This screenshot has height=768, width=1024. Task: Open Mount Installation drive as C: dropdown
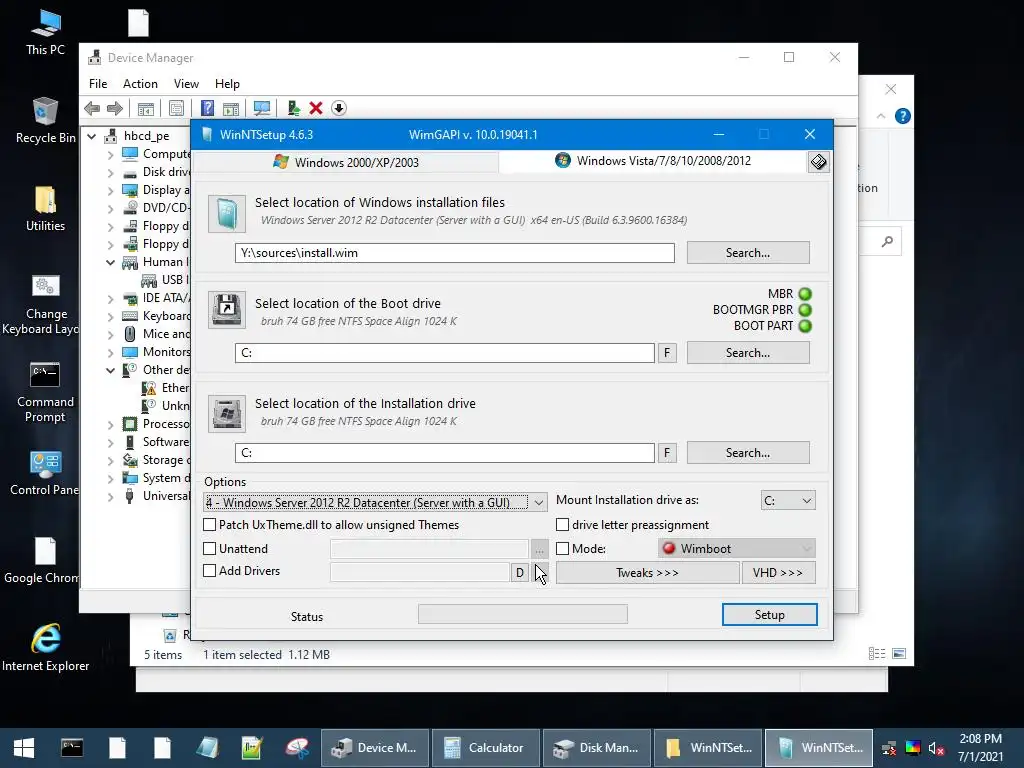click(x=788, y=501)
